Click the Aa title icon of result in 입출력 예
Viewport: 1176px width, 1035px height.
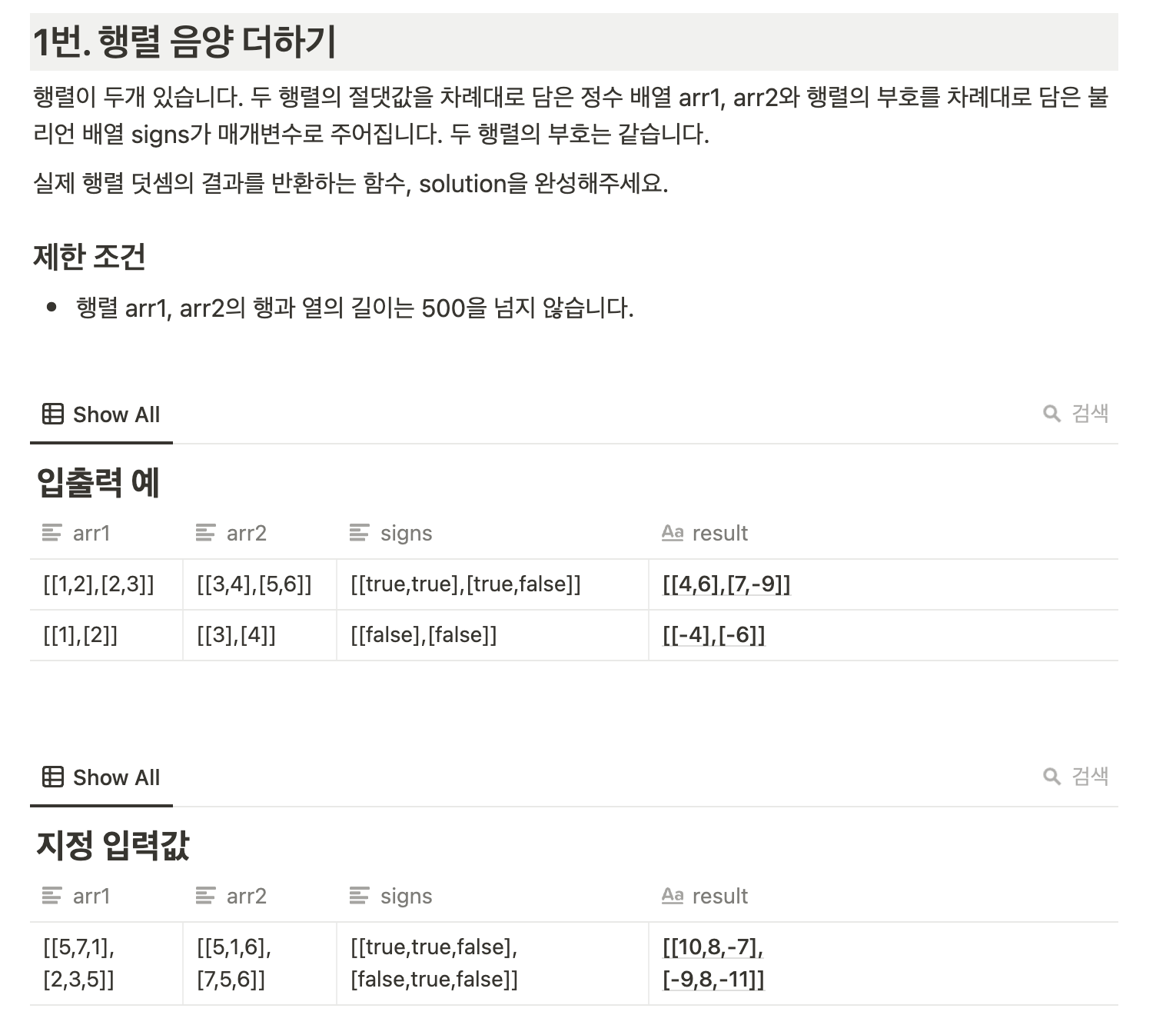[x=673, y=532]
